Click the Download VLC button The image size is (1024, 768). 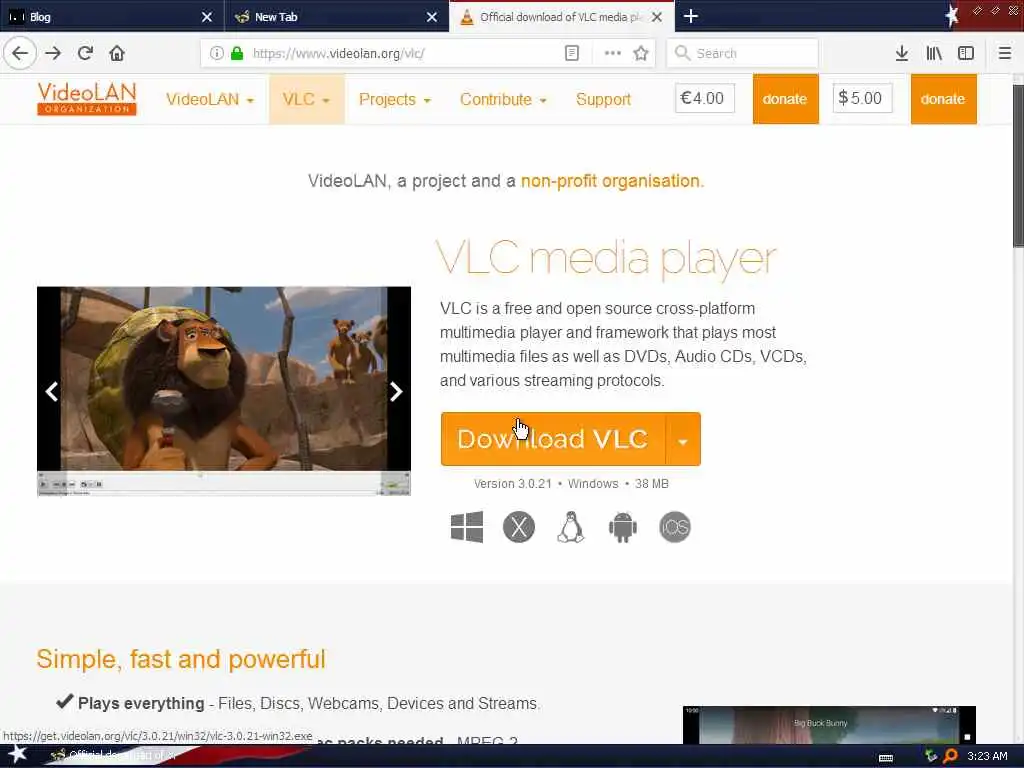[553, 439]
